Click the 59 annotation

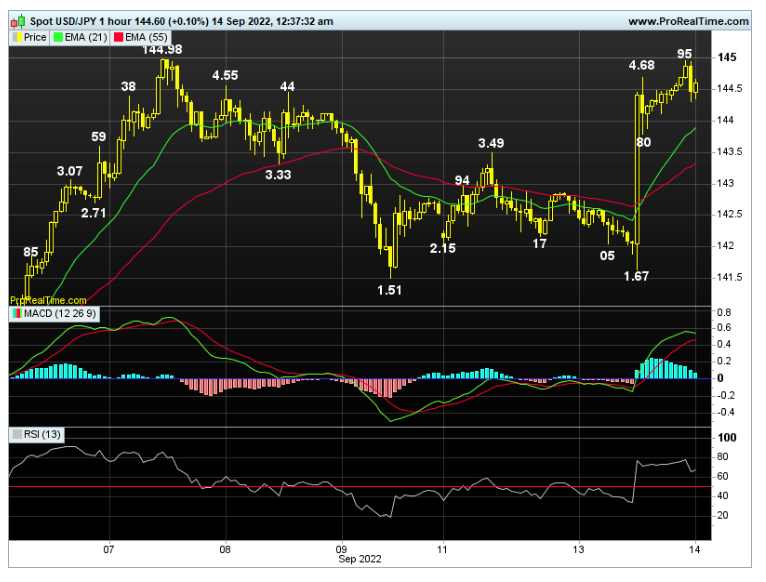99,137
